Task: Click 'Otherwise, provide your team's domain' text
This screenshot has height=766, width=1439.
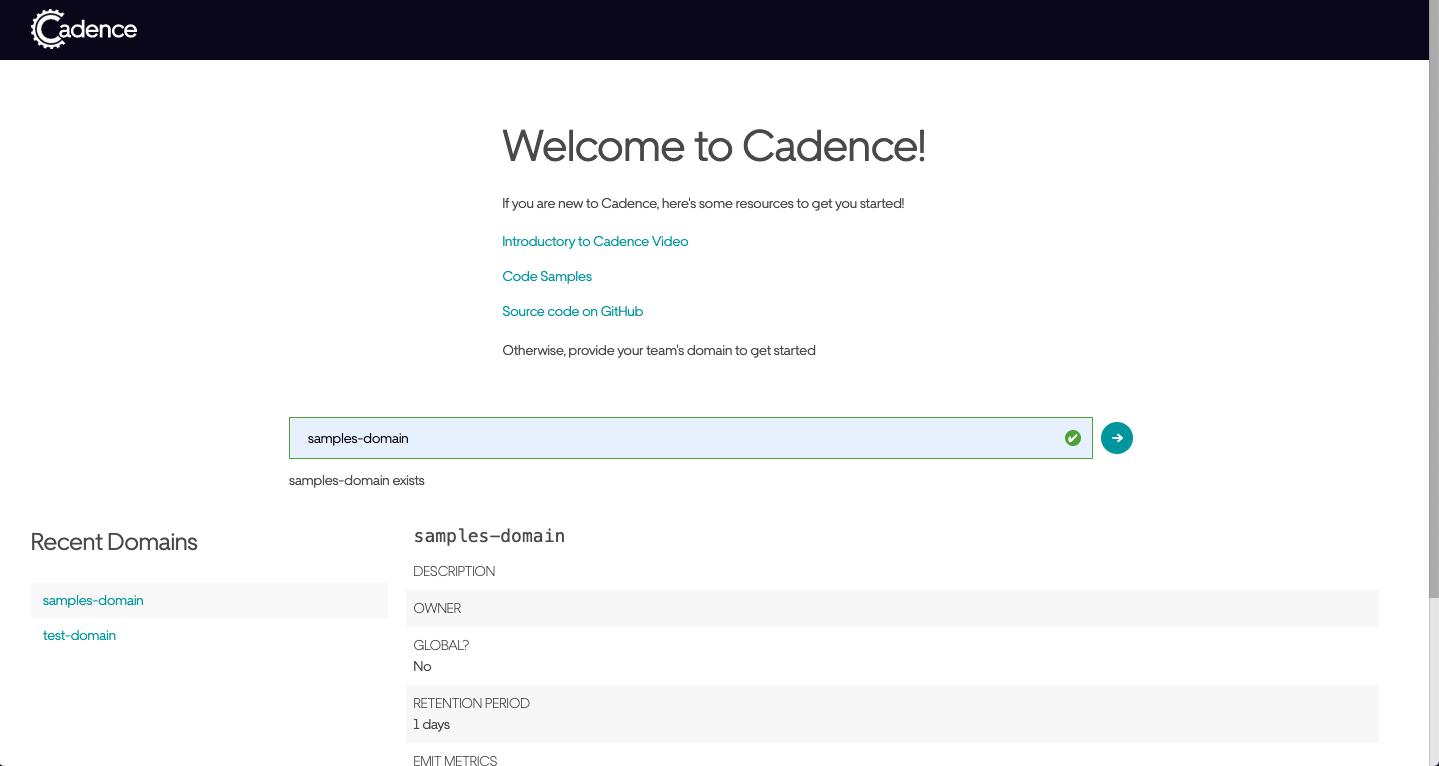Action: click(659, 350)
